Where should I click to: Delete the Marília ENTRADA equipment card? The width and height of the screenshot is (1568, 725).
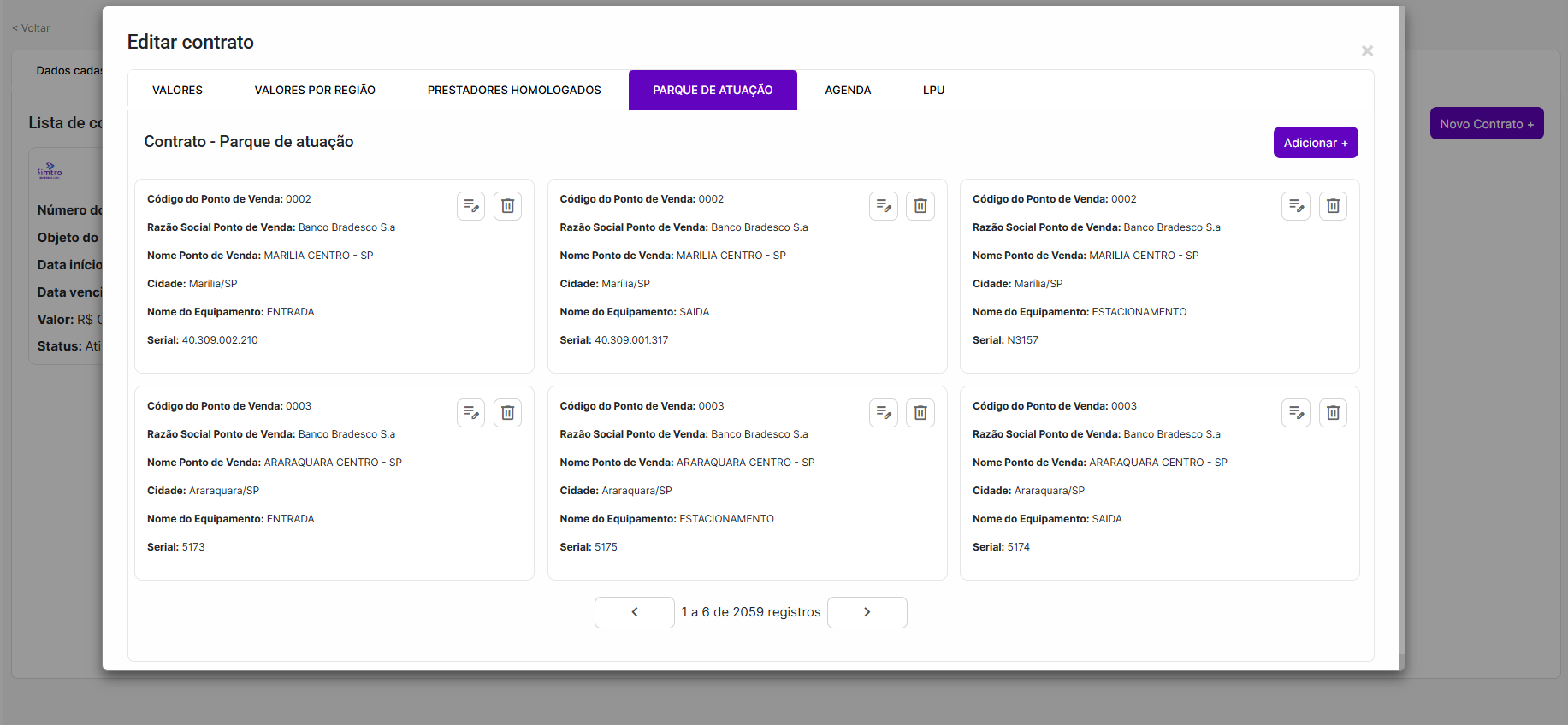pyautogui.click(x=507, y=206)
